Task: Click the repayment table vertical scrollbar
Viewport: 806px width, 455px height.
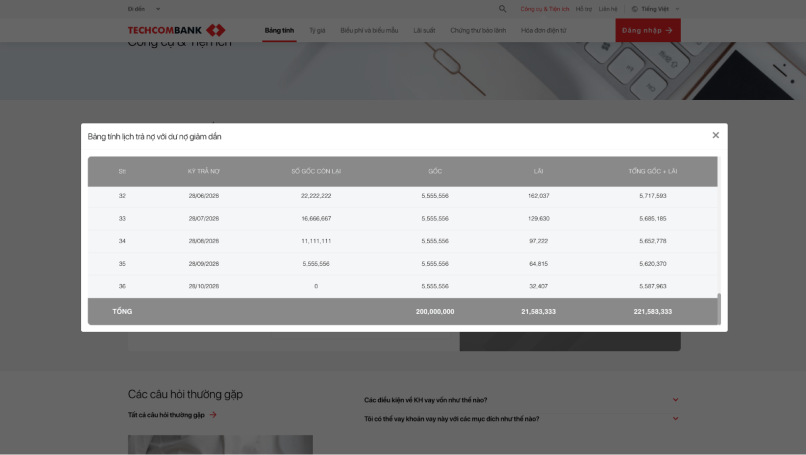Action: (718, 305)
